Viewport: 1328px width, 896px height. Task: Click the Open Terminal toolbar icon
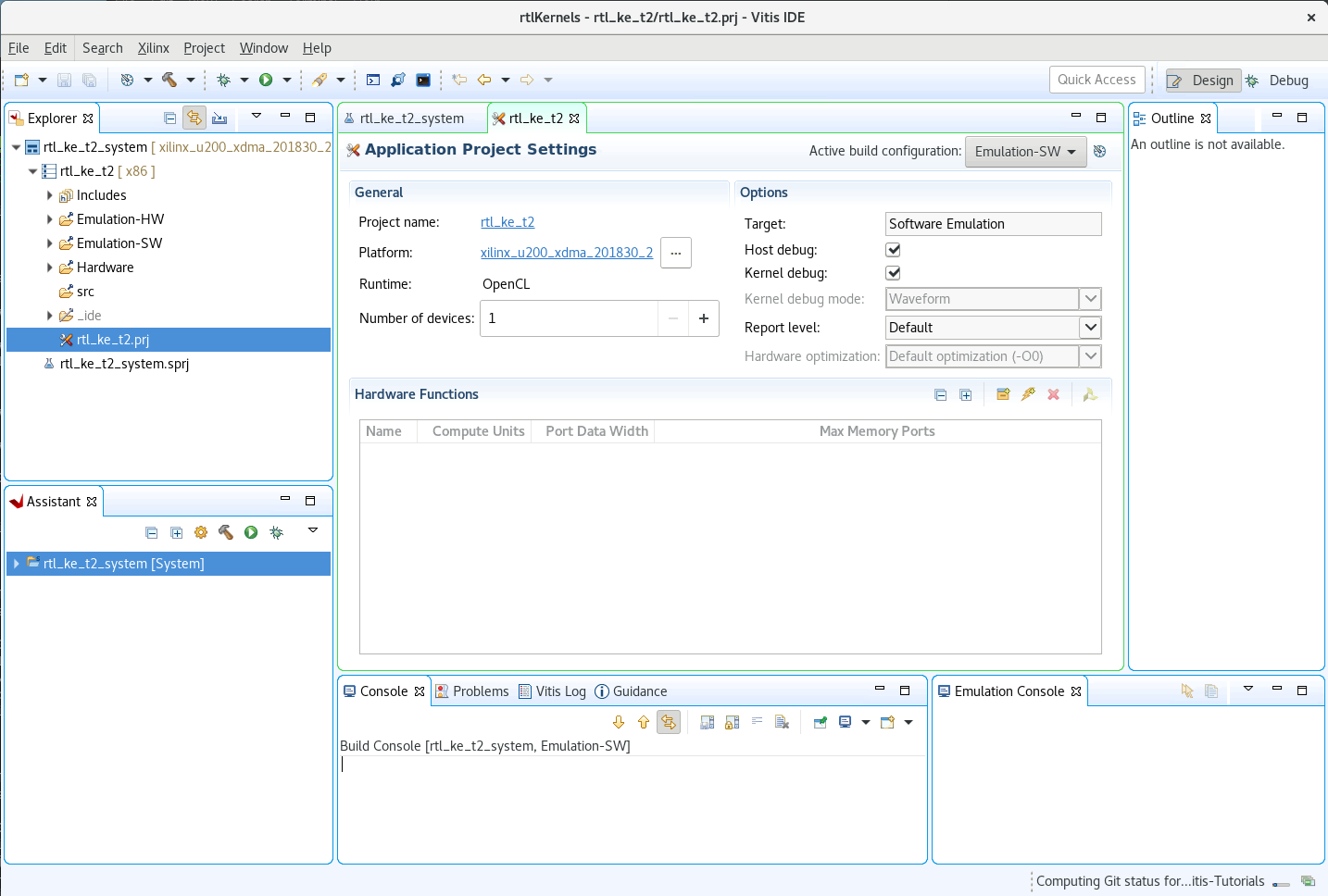click(x=423, y=80)
